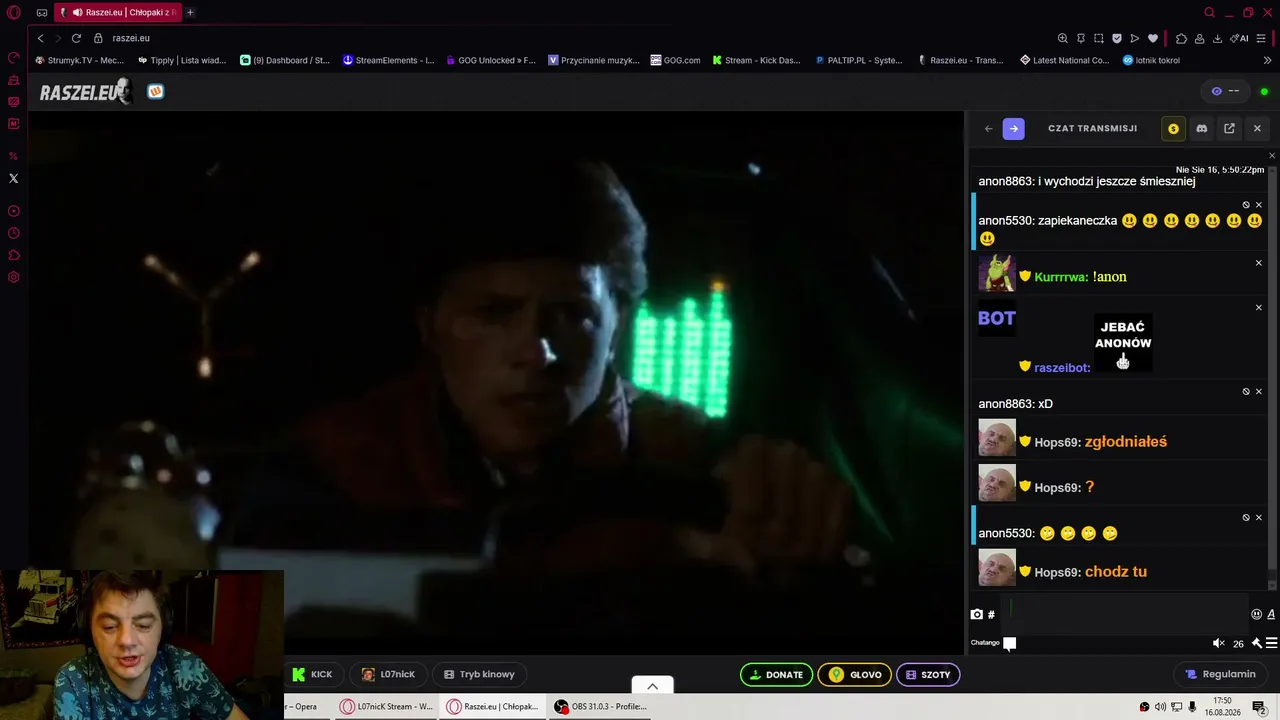Open the AI assistant toolbar button
The image size is (1280, 720).
coord(1241,38)
